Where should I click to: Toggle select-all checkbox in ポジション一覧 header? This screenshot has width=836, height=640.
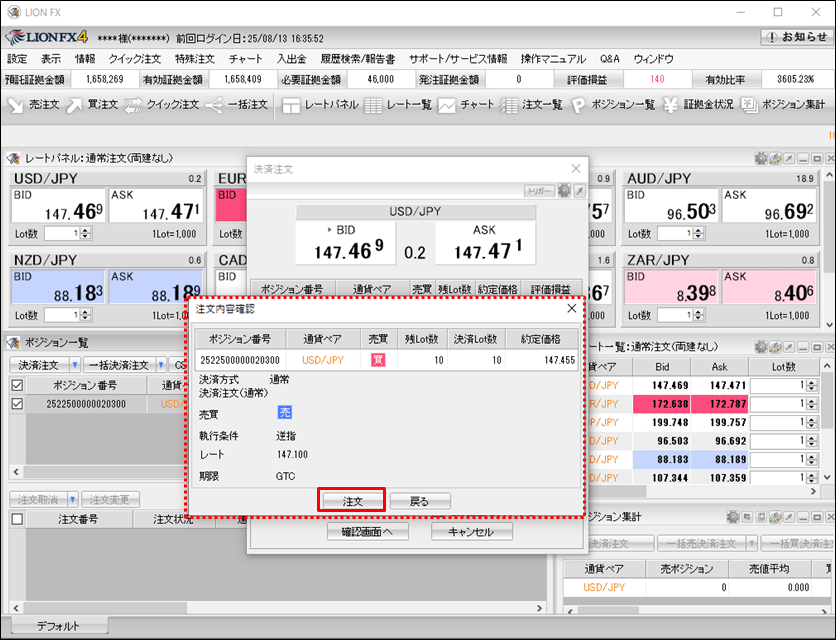pos(16,385)
